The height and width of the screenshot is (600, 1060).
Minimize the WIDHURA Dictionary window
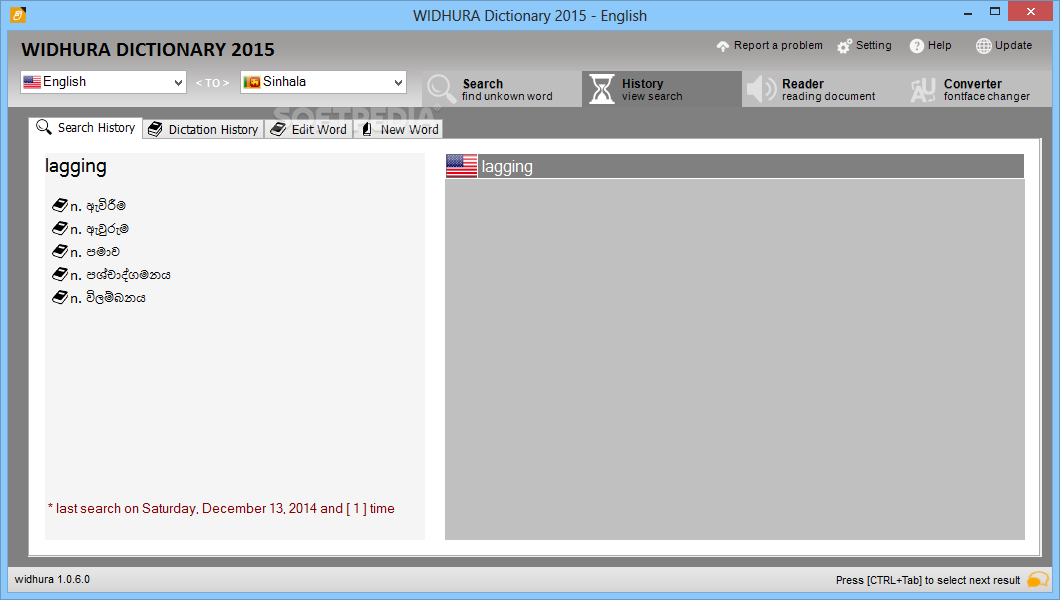pos(968,12)
